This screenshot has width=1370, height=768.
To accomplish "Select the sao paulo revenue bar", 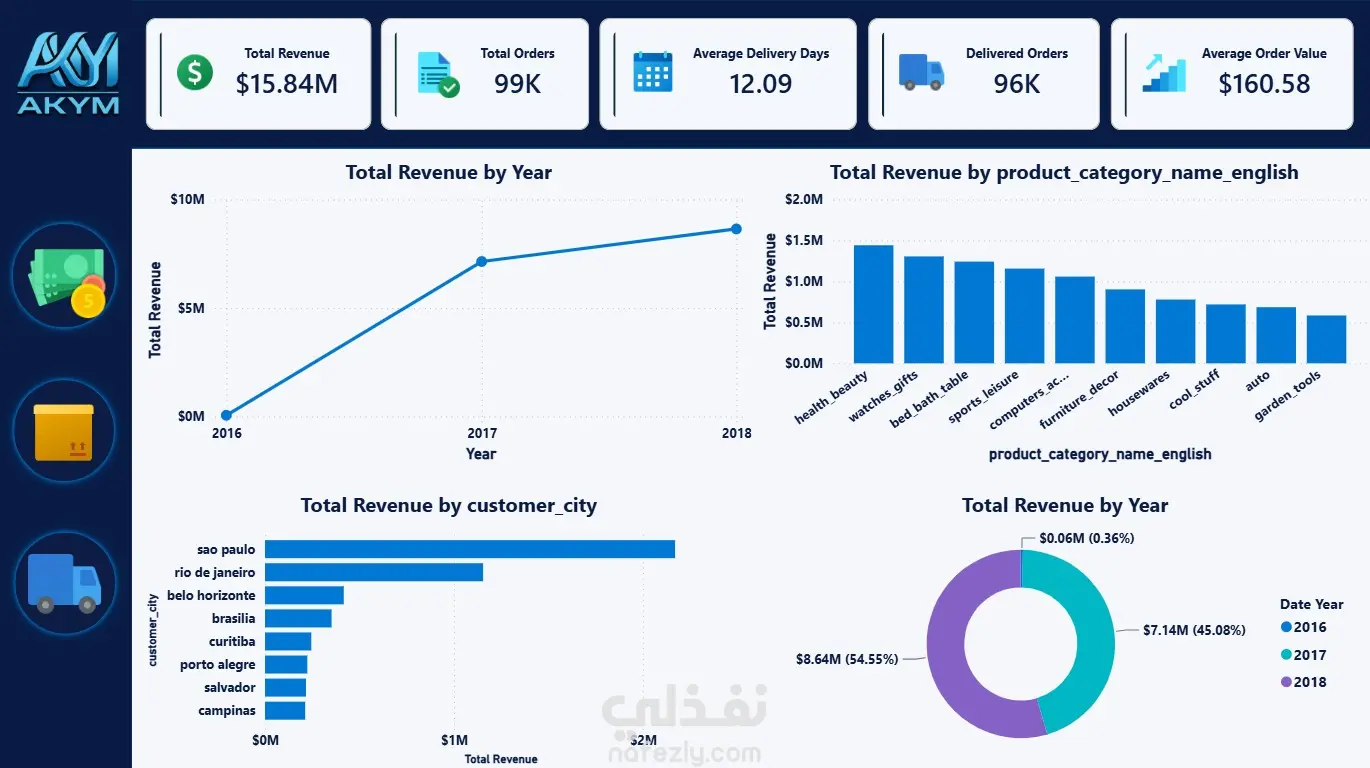I will coord(470,549).
